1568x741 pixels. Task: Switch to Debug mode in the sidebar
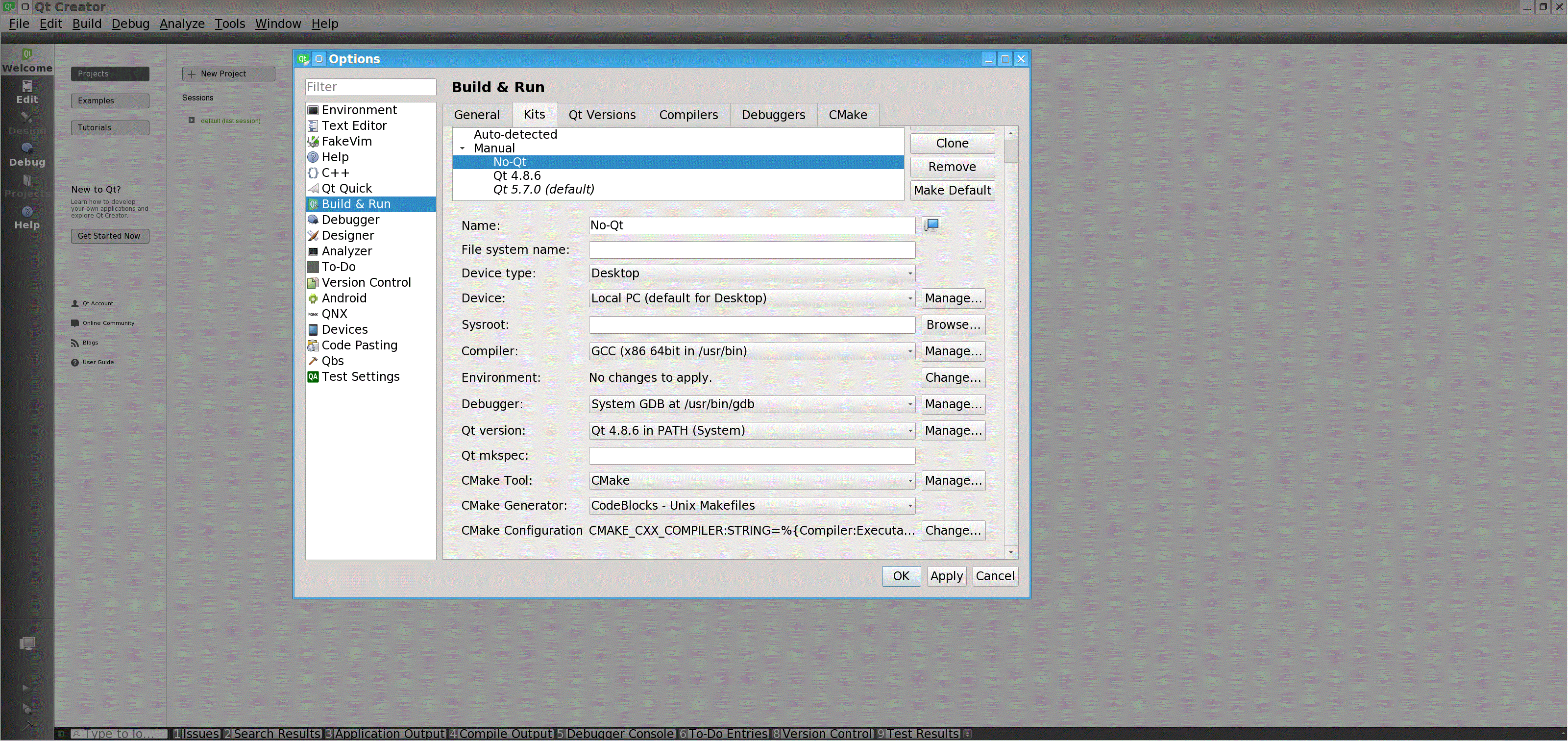(x=27, y=155)
